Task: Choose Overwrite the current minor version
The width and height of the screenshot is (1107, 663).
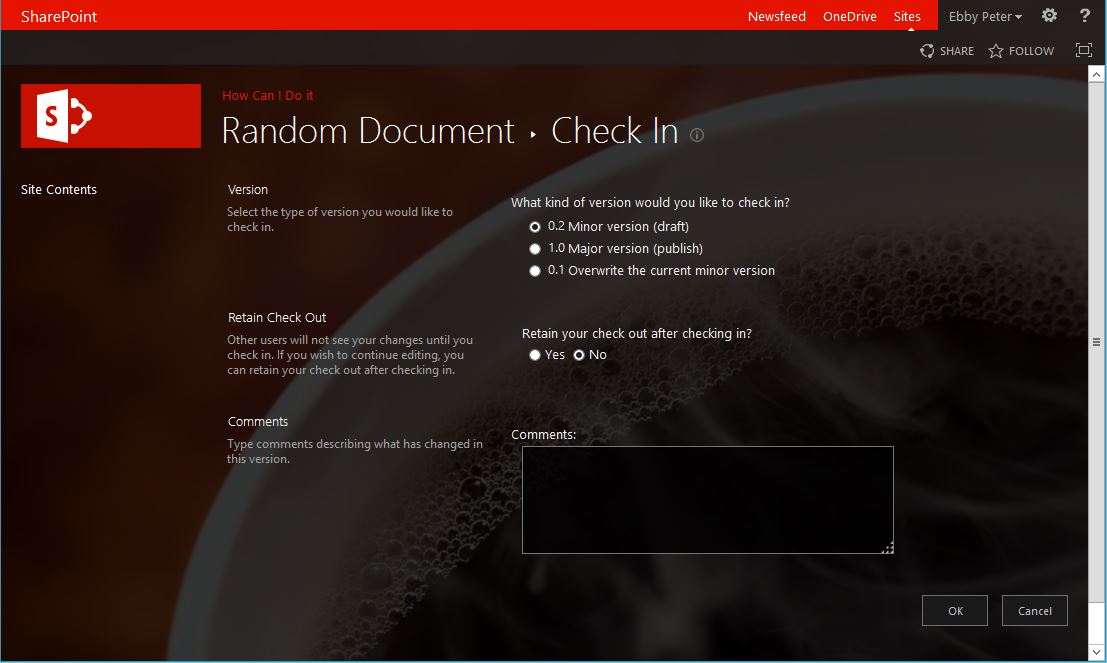Action: [x=535, y=271]
